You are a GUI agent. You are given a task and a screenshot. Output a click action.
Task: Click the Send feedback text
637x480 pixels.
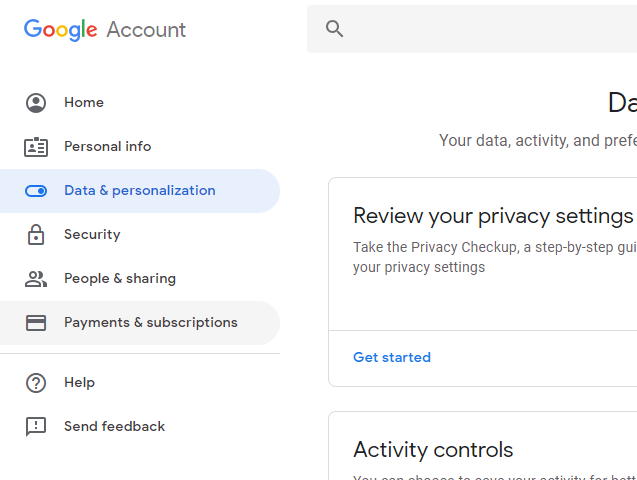115,426
